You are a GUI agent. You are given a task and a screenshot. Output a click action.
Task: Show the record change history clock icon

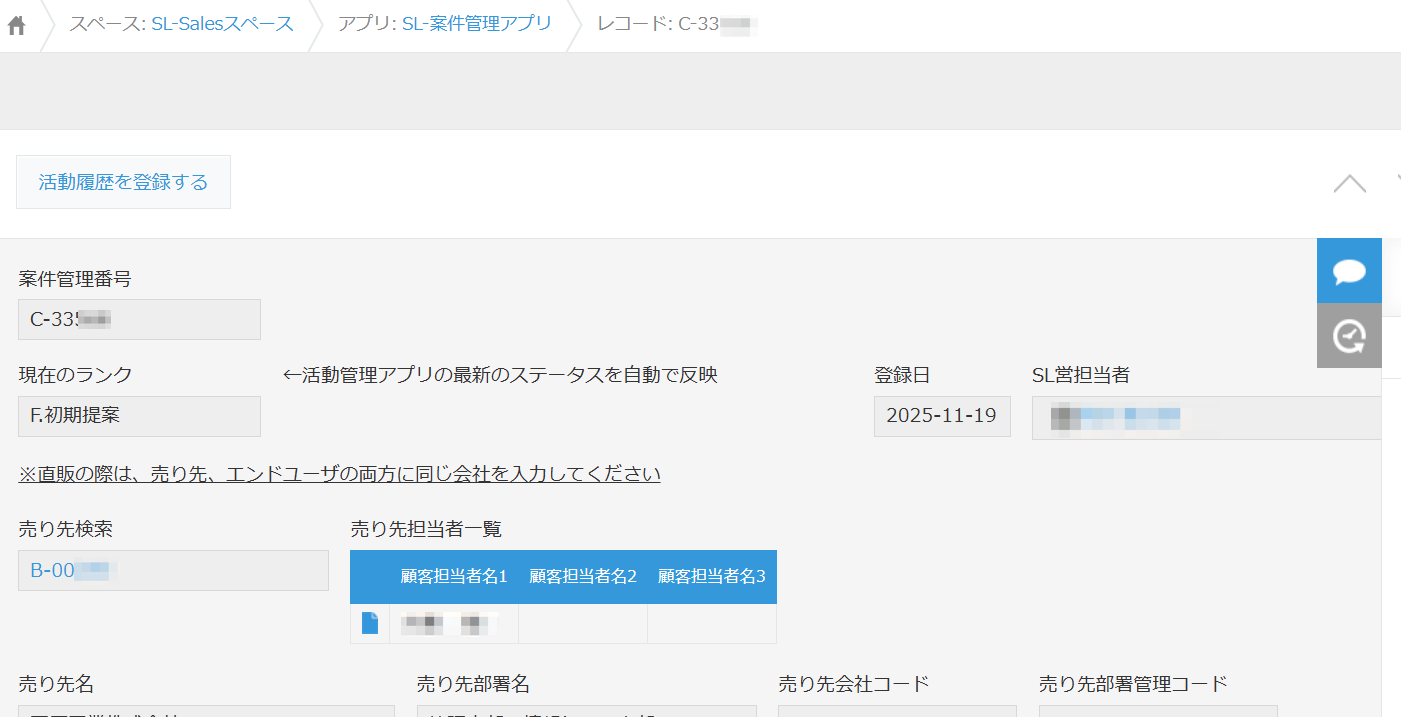tap(1349, 336)
